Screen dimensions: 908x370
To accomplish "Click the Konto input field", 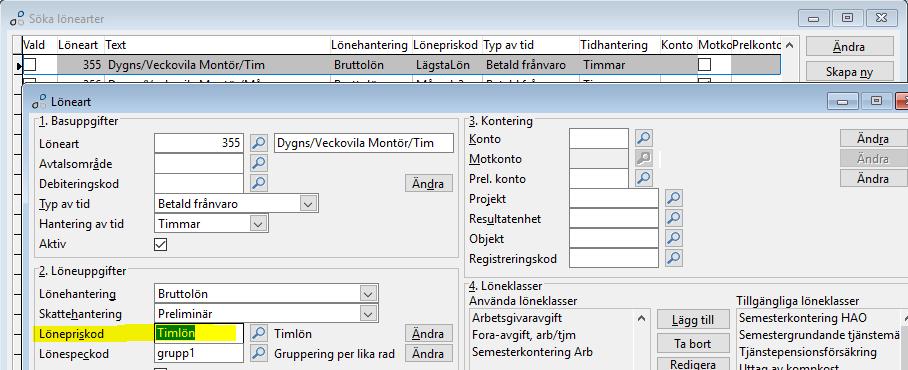I will [599, 138].
